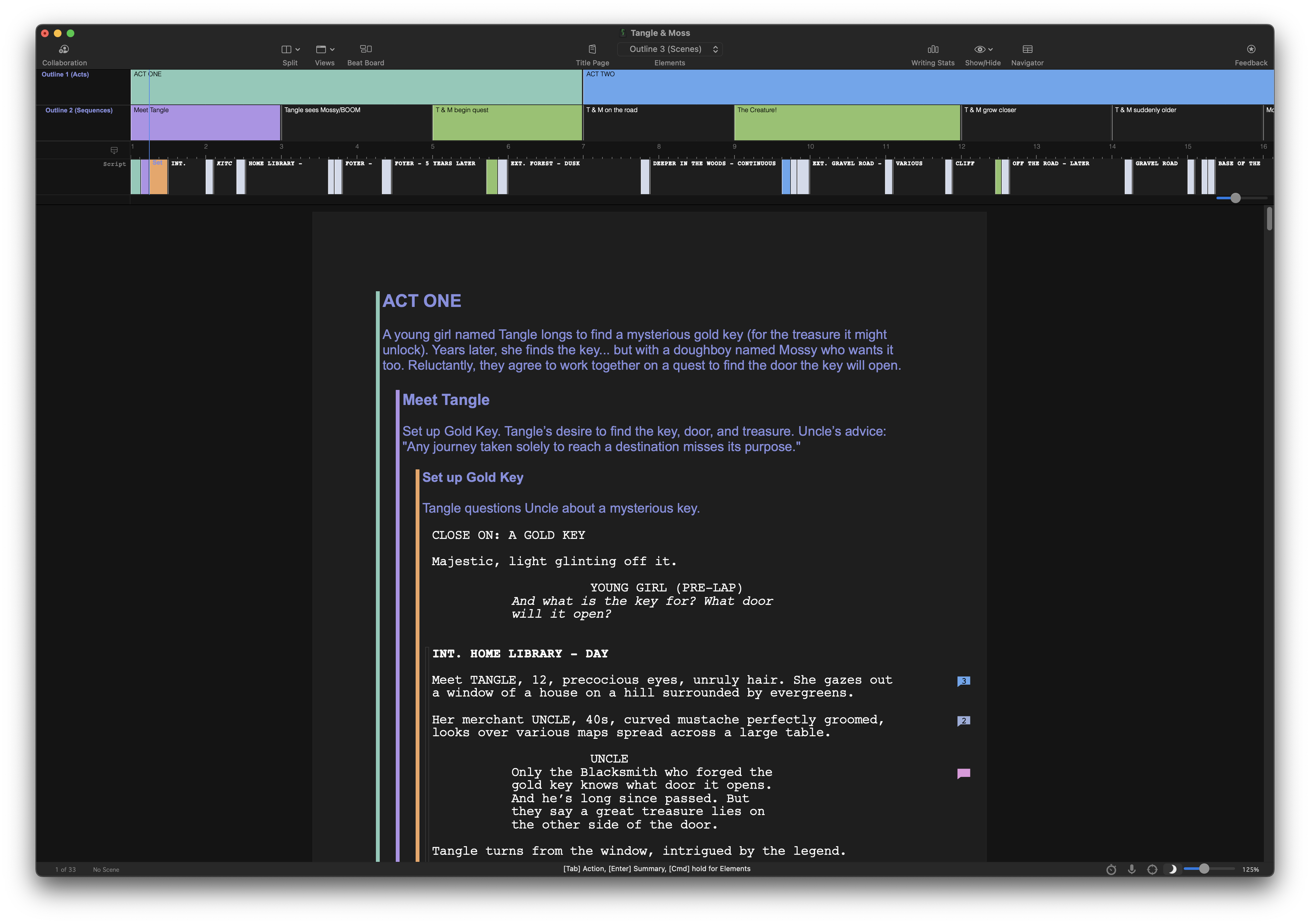This screenshot has width=1310, height=924.
Task: Open Writing Stats
Action: tap(932, 54)
